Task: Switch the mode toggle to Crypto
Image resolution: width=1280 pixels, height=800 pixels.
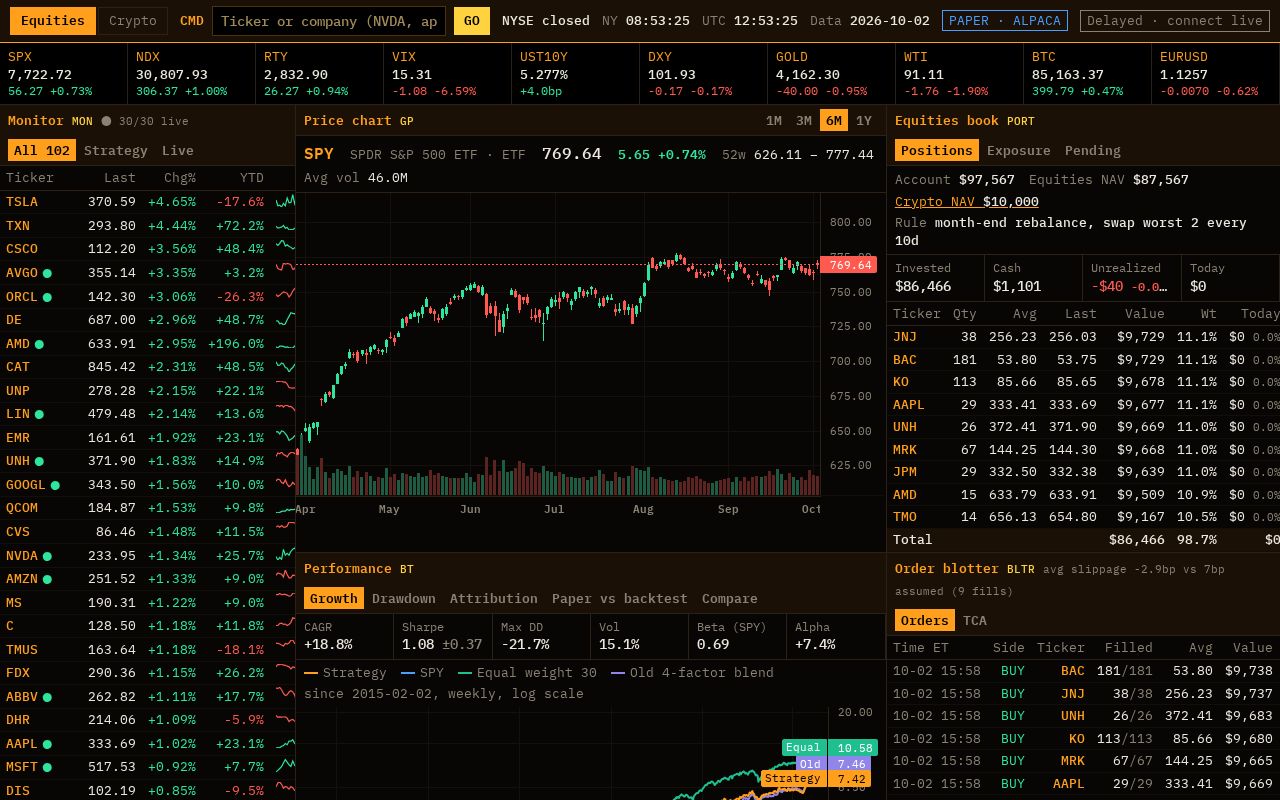Action: coord(133,21)
